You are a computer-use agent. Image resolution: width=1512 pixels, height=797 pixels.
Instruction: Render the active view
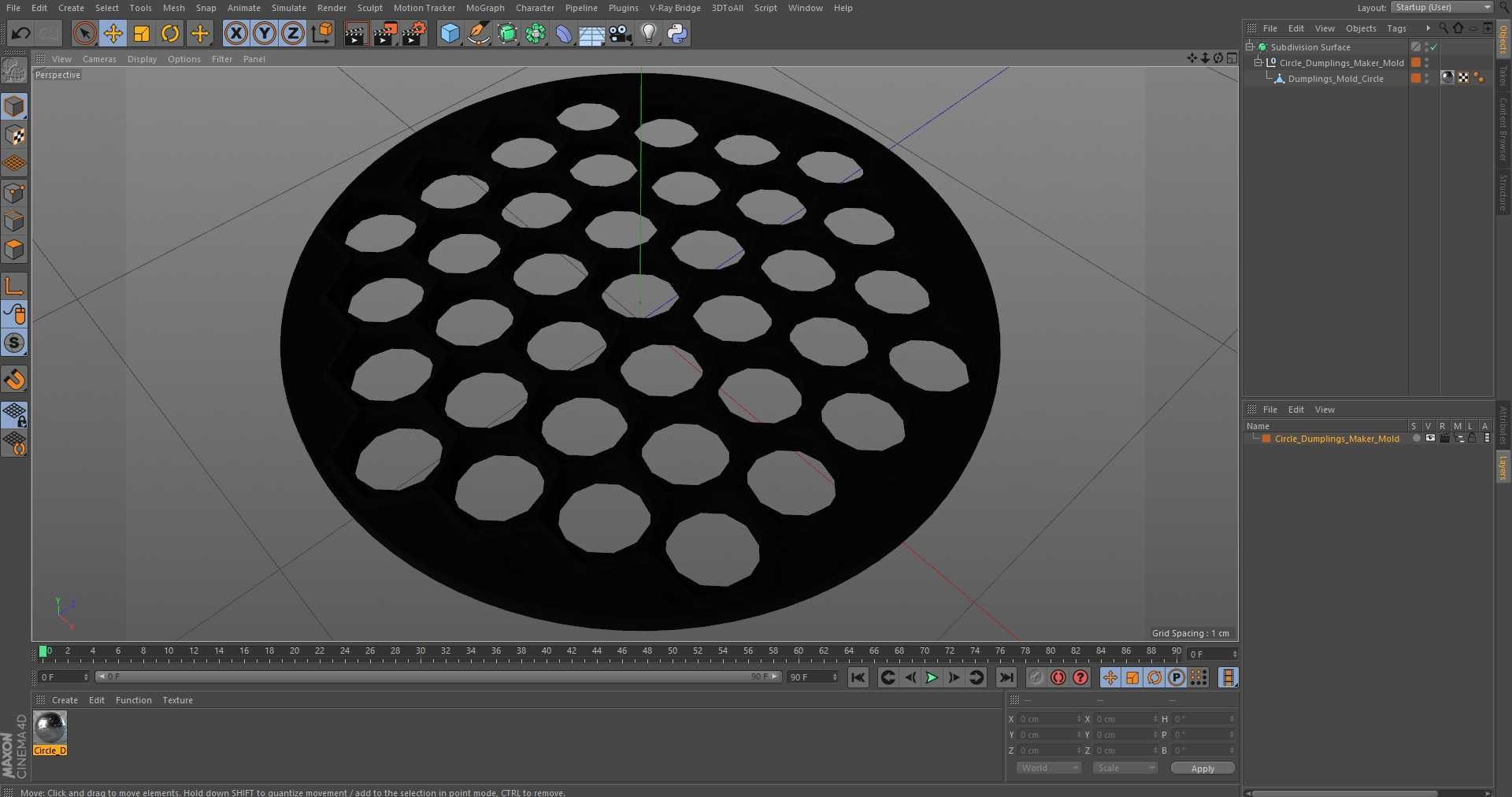[356, 33]
